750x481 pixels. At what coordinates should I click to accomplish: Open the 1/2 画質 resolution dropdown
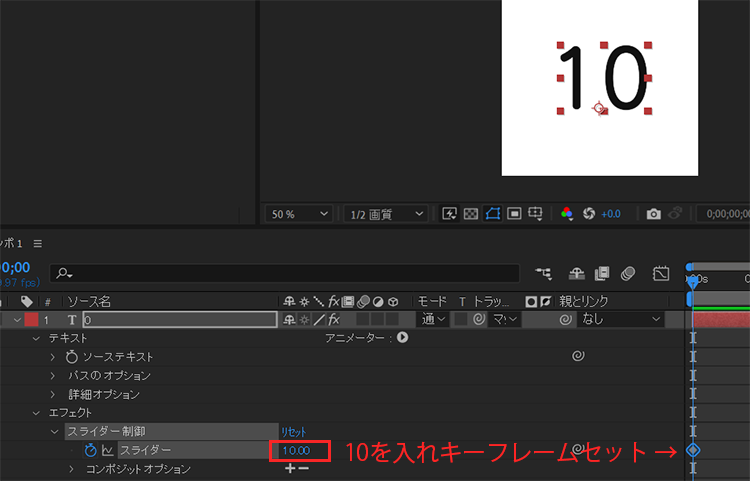point(386,214)
